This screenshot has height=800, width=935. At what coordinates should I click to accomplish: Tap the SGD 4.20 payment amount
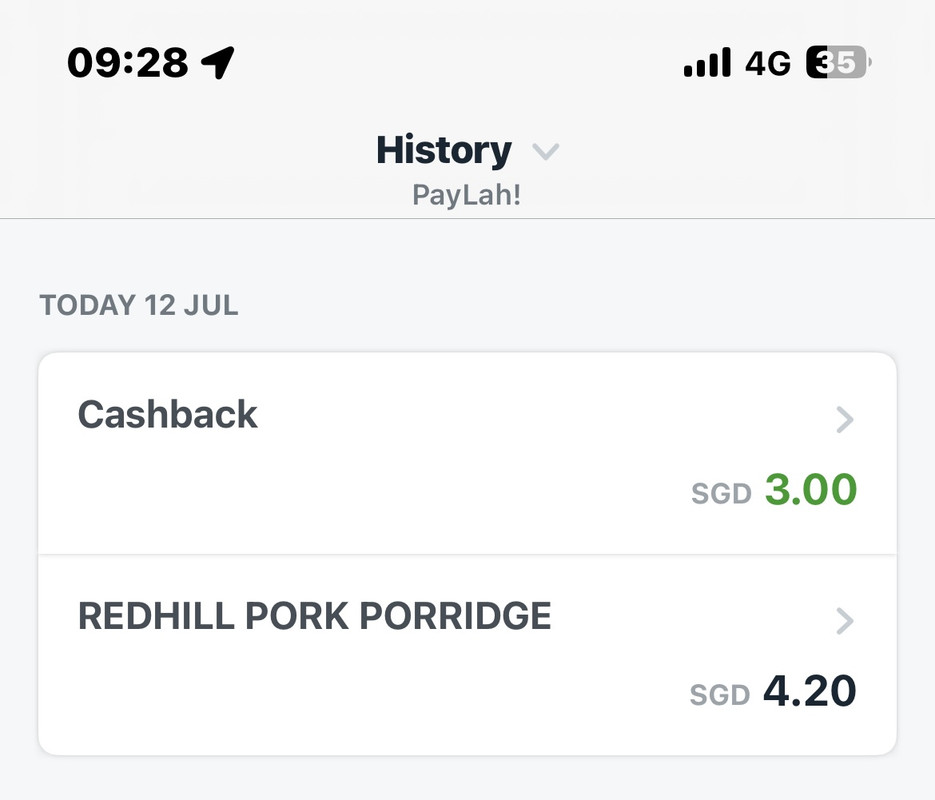pyautogui.click(x=810, y=691)
